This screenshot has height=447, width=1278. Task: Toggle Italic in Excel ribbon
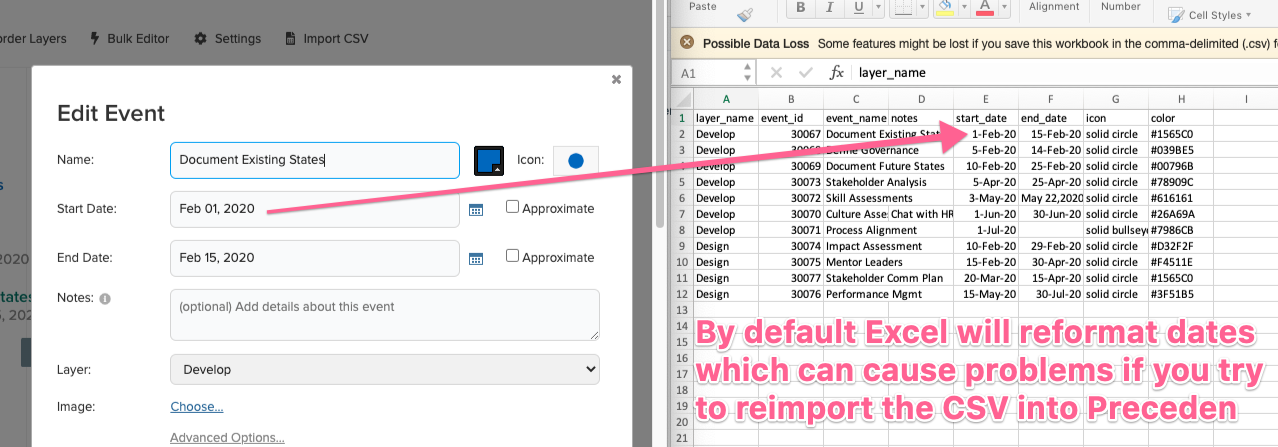pos(830,7)
